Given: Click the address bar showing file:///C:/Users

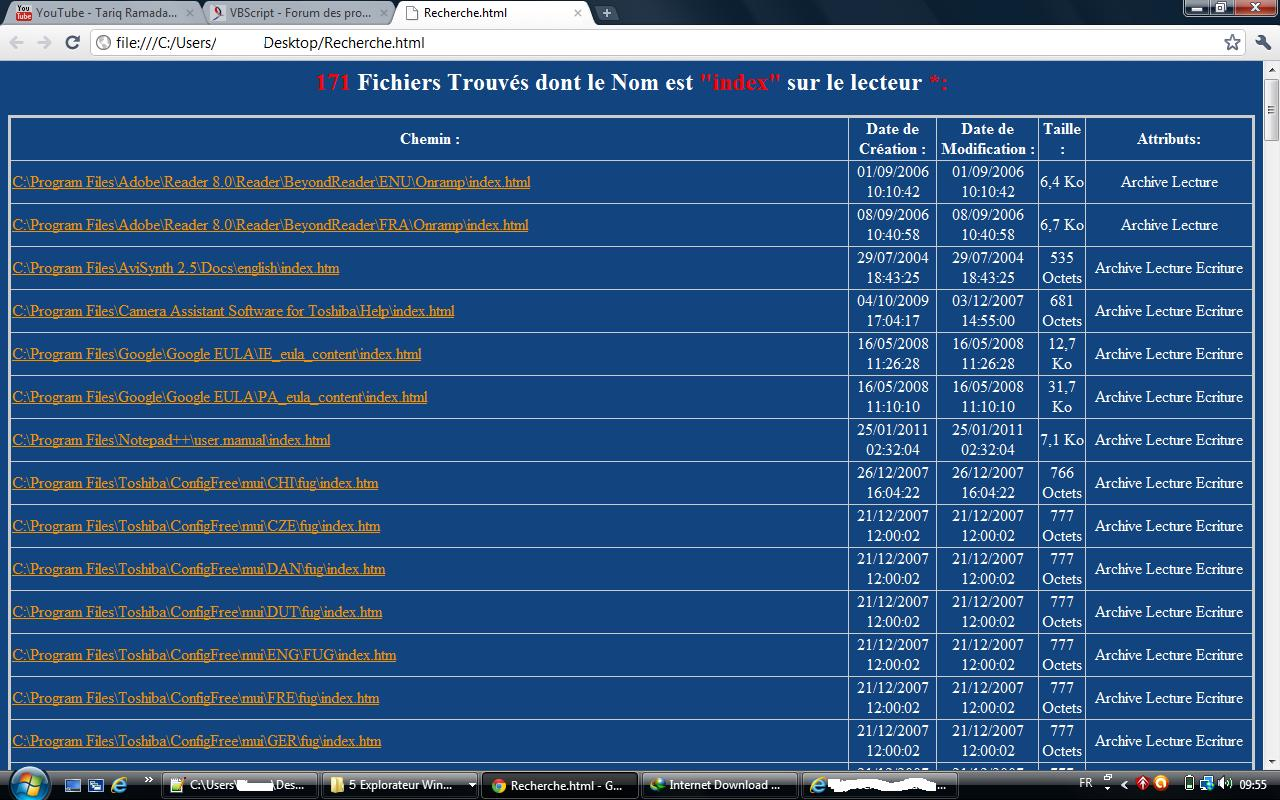Looking at the screenshot, I should [650, 43].
